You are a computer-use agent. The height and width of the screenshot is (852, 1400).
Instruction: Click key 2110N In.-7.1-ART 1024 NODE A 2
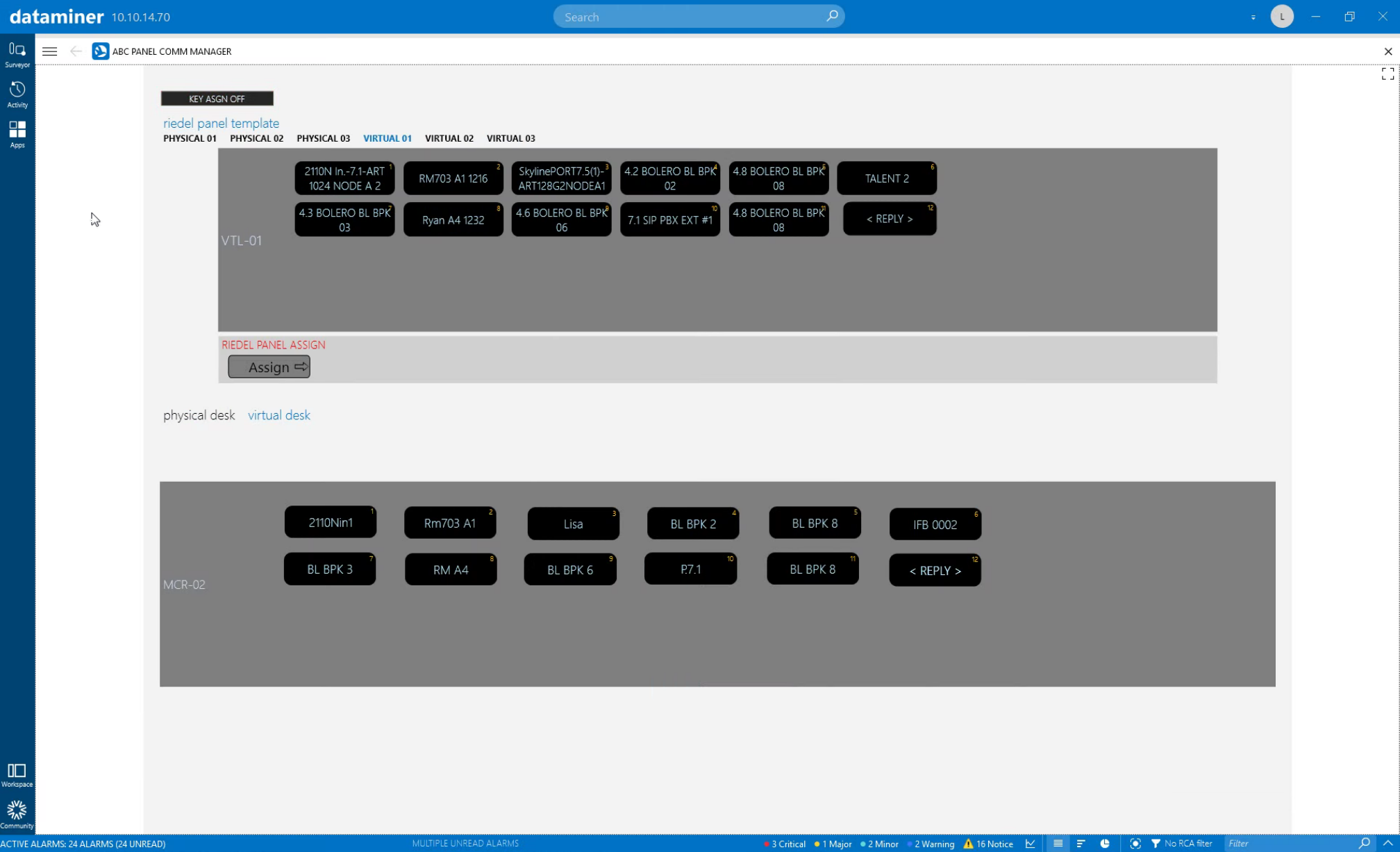click(x=344, y=178)
